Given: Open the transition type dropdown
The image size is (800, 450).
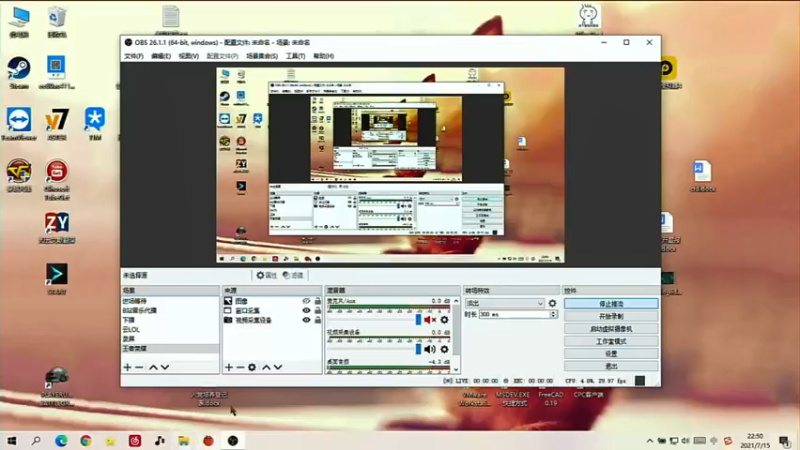Looking at the screenshot, I should pos(505,303).
